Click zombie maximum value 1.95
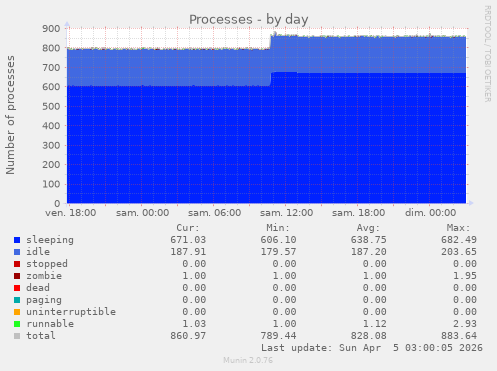The height and width of the screenshot is (371, 497). 465,276
